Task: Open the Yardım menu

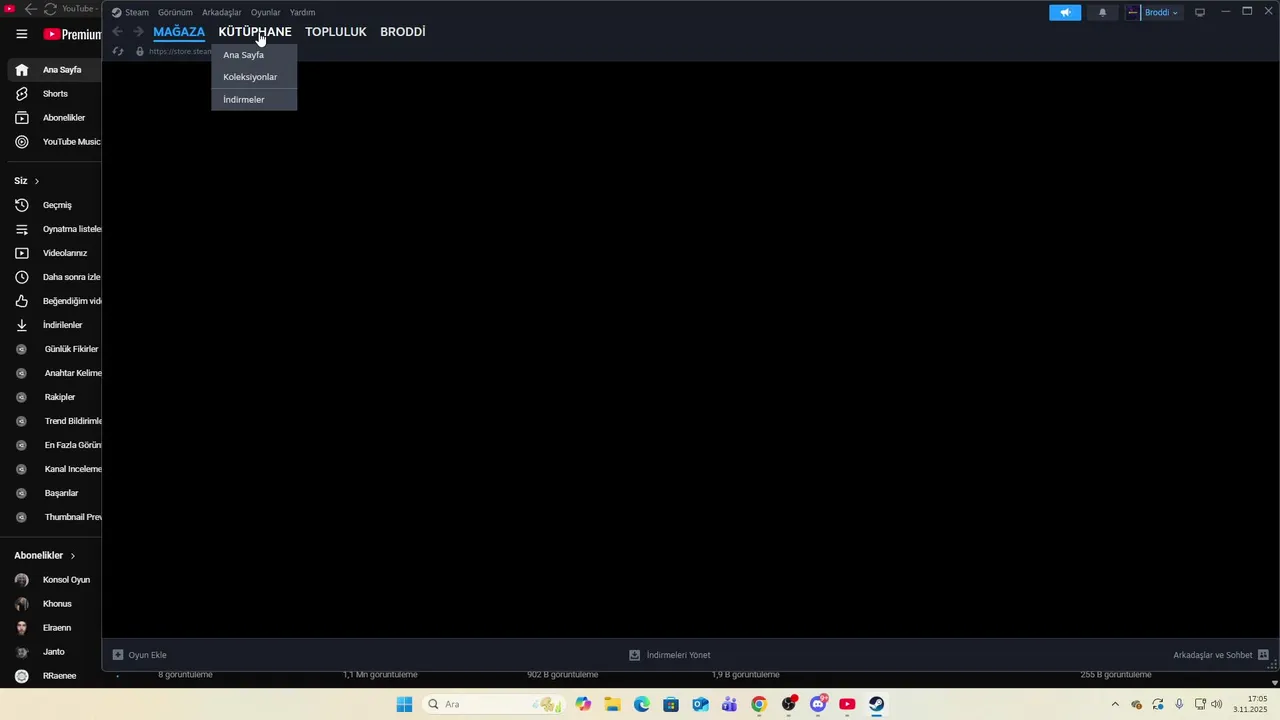Action: (x=302, y=12)
